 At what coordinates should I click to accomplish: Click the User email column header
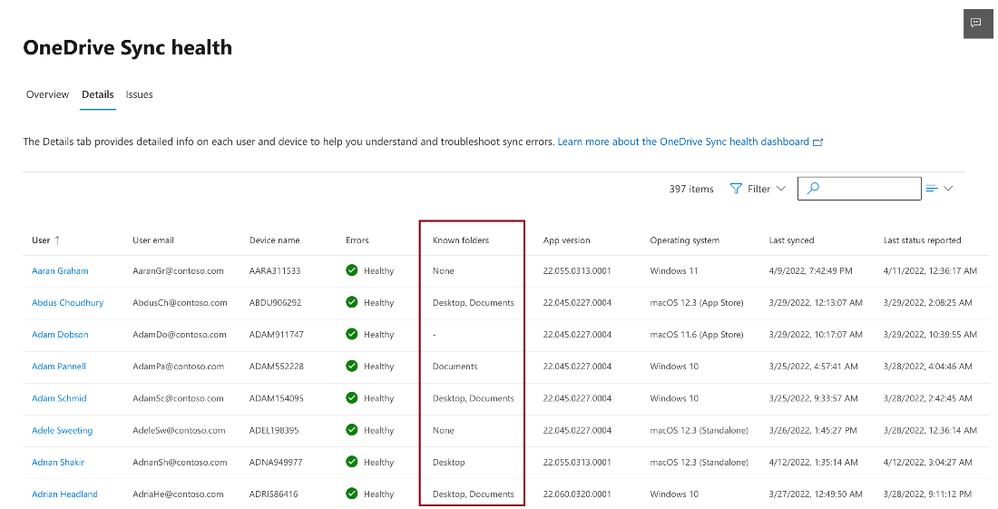coord(153,240)
